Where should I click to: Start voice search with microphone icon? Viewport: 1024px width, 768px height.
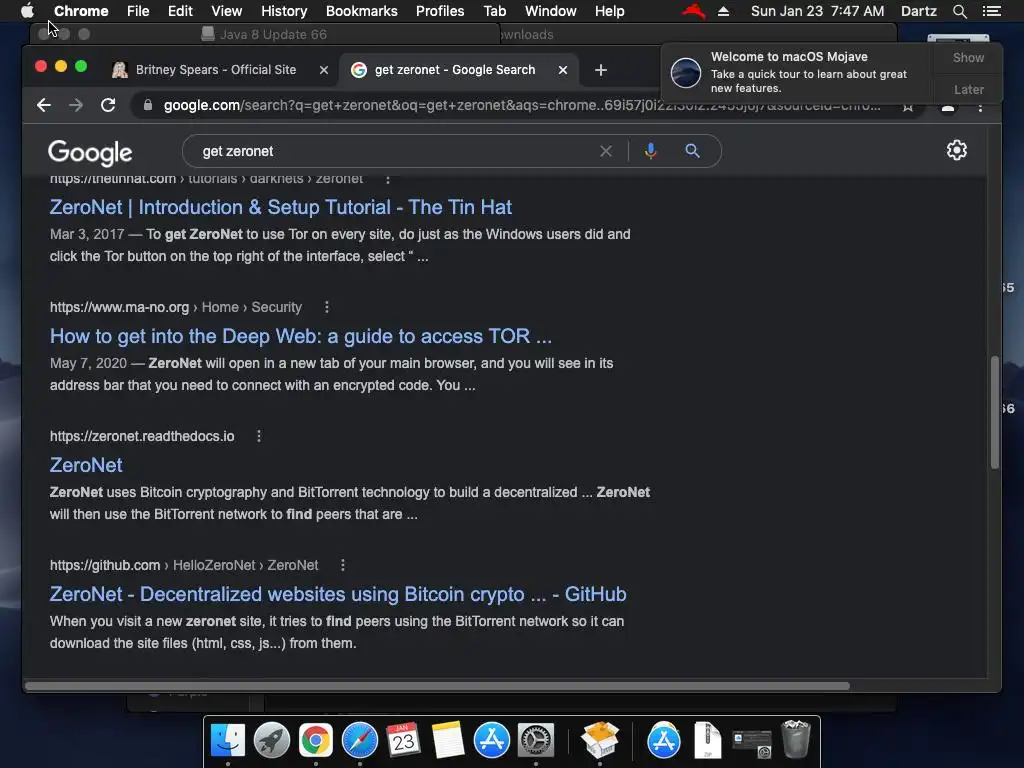(x=650, y=152)
